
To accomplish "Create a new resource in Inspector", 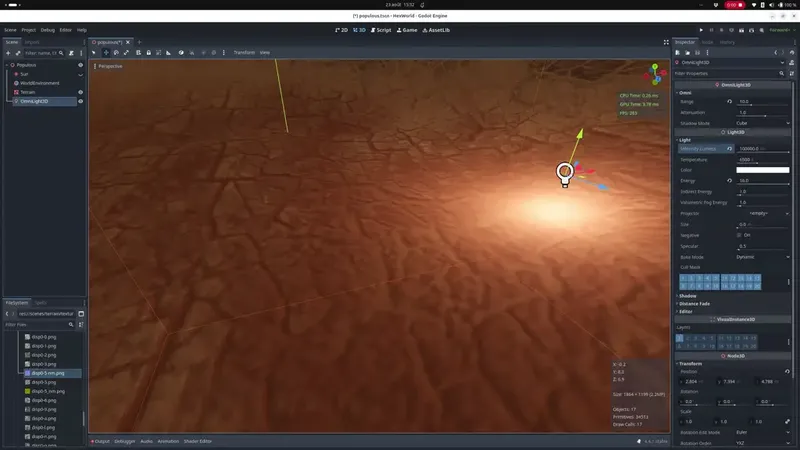I will coord(678,53).
